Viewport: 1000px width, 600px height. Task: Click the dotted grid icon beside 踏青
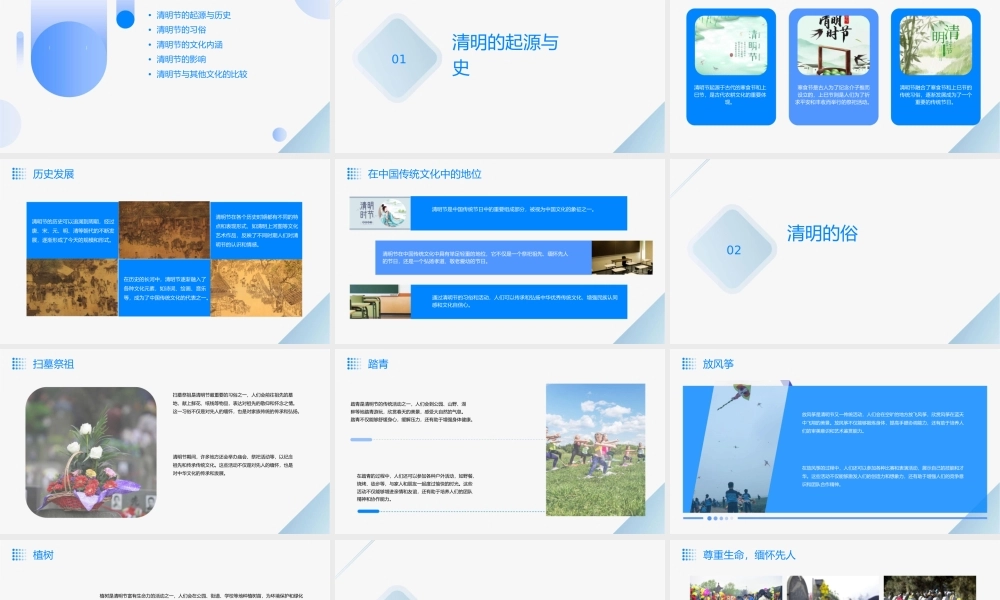pyautogui.click(x=354, y=363)
